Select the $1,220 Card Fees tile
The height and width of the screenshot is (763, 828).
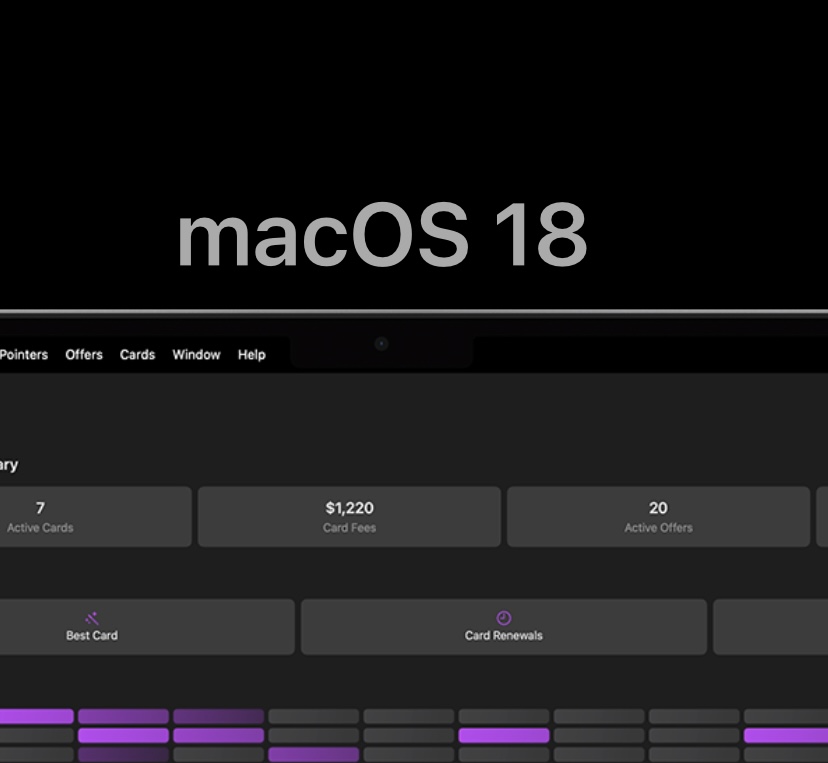(x=349, y=516)
